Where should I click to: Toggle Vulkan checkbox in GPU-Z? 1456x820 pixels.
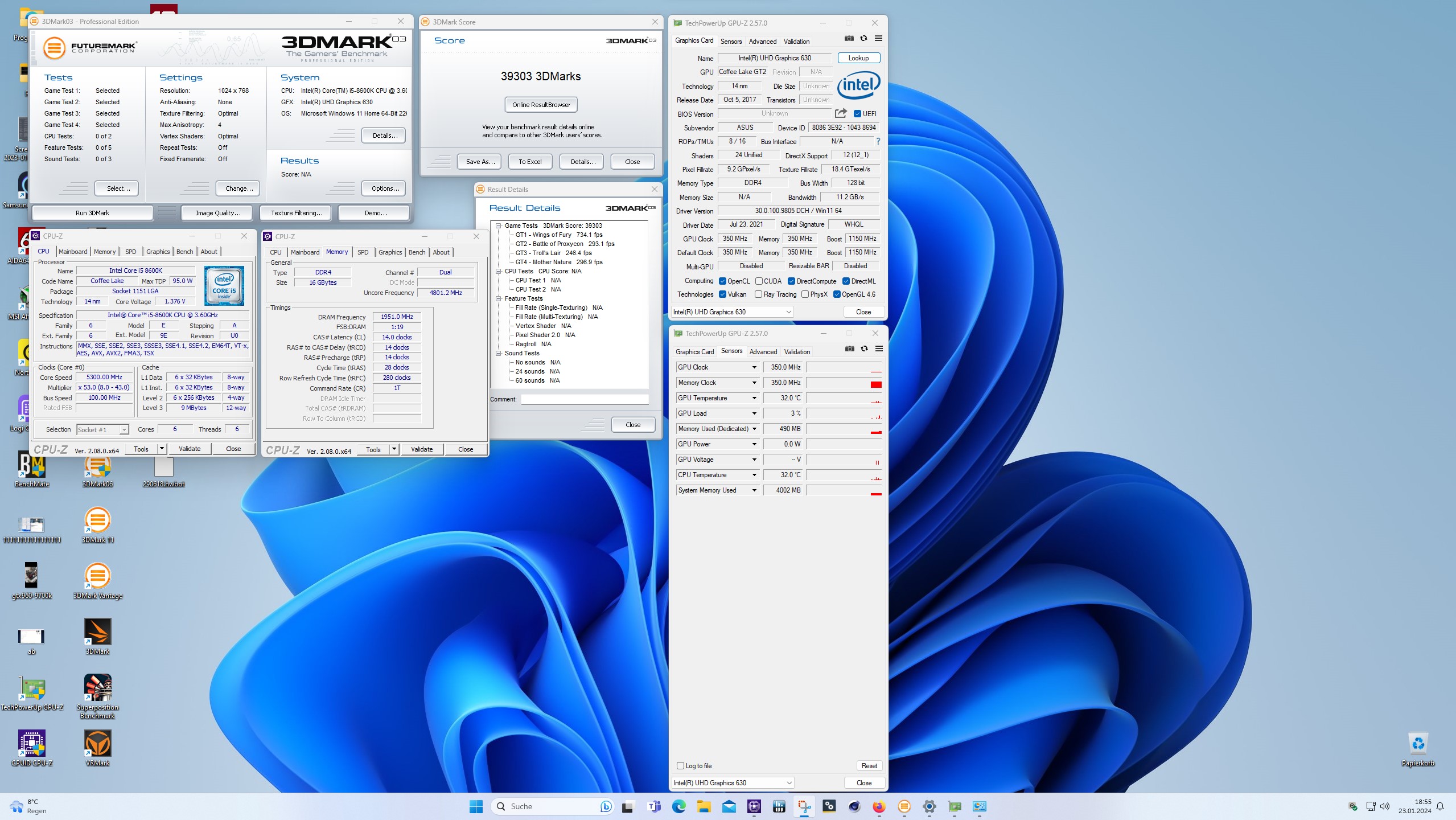click(722, 294)
